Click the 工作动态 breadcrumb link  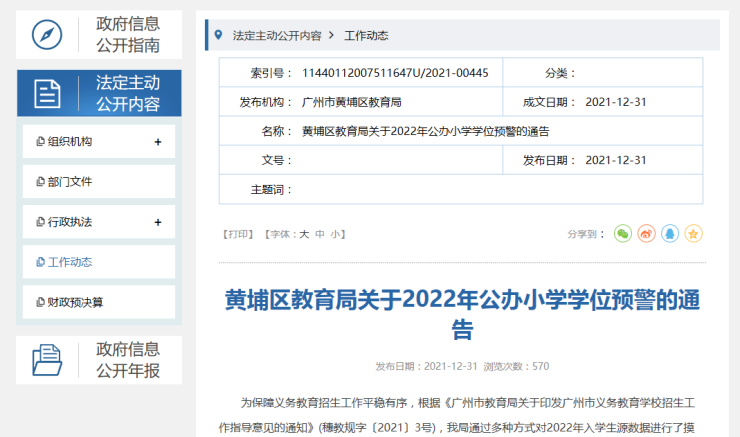click(x=366, y=35)
